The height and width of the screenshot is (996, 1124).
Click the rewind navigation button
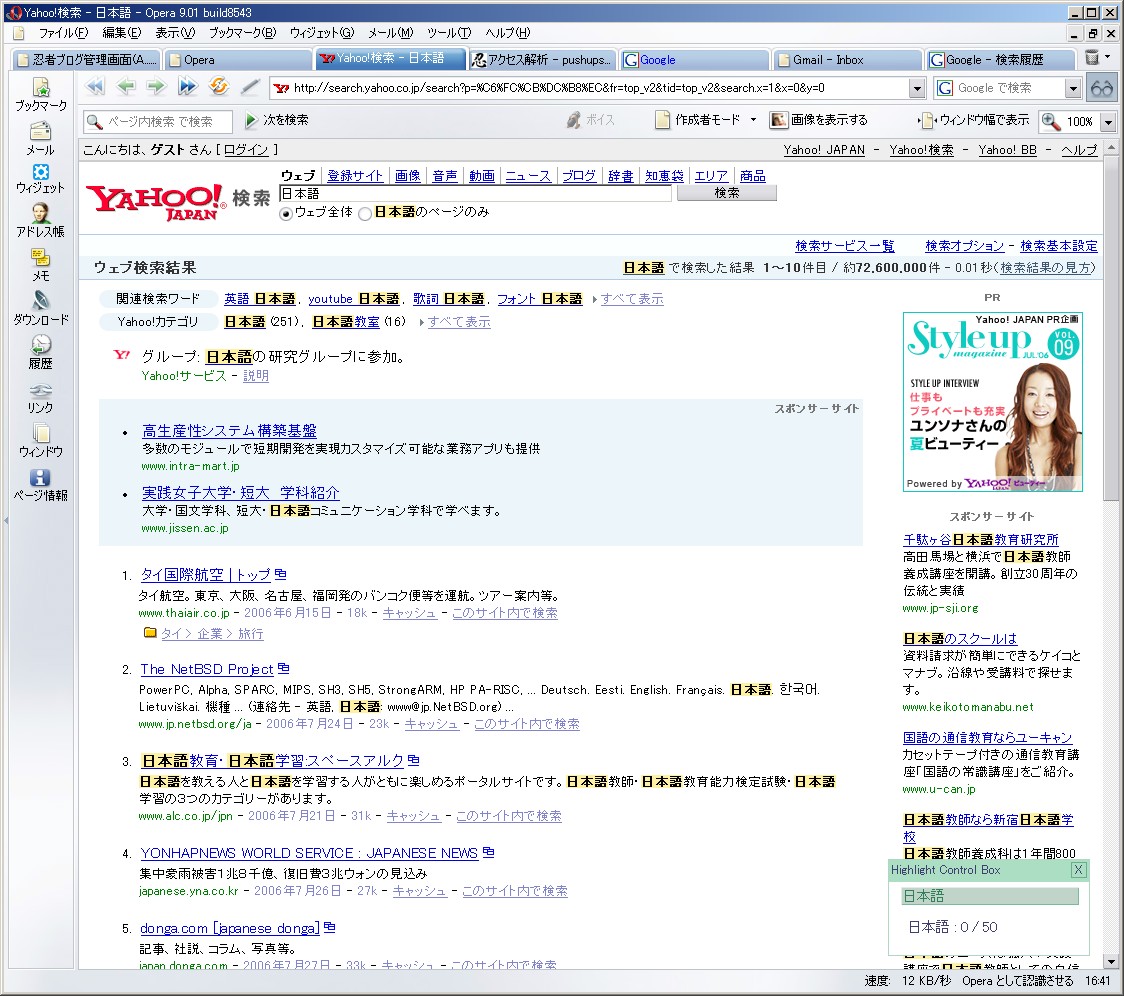pyautogui.click(x=95, y=87)
